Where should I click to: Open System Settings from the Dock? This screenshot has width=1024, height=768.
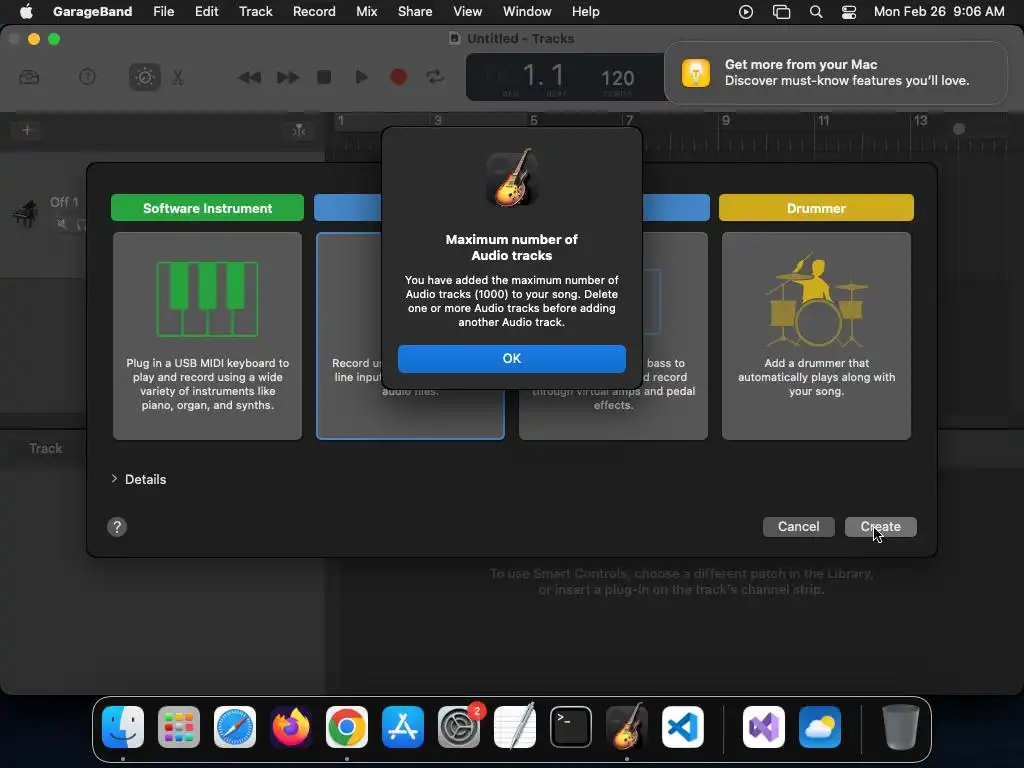(458, 727)
